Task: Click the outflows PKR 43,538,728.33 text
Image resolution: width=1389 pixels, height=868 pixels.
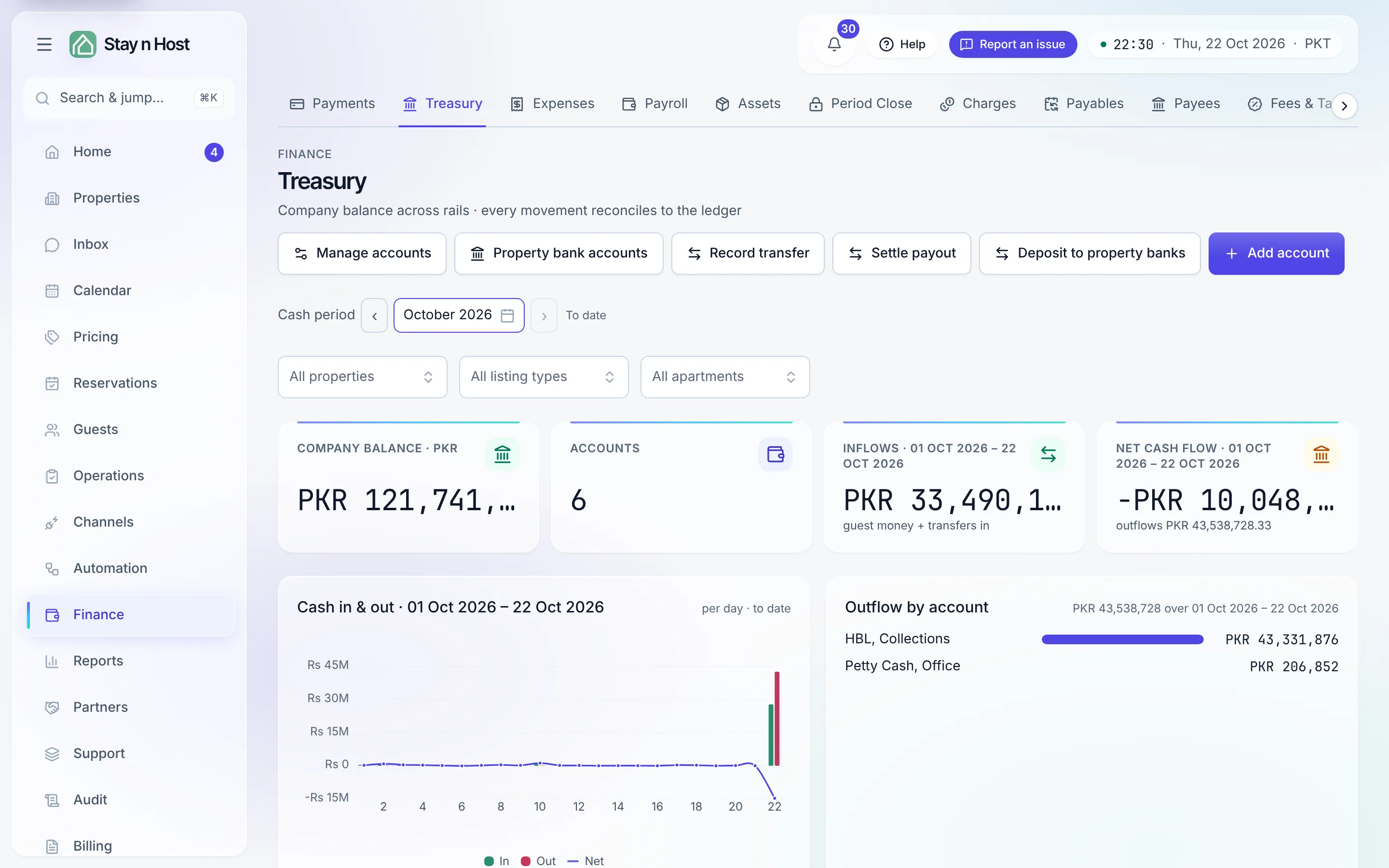Action: click(x=1193, y=525)
